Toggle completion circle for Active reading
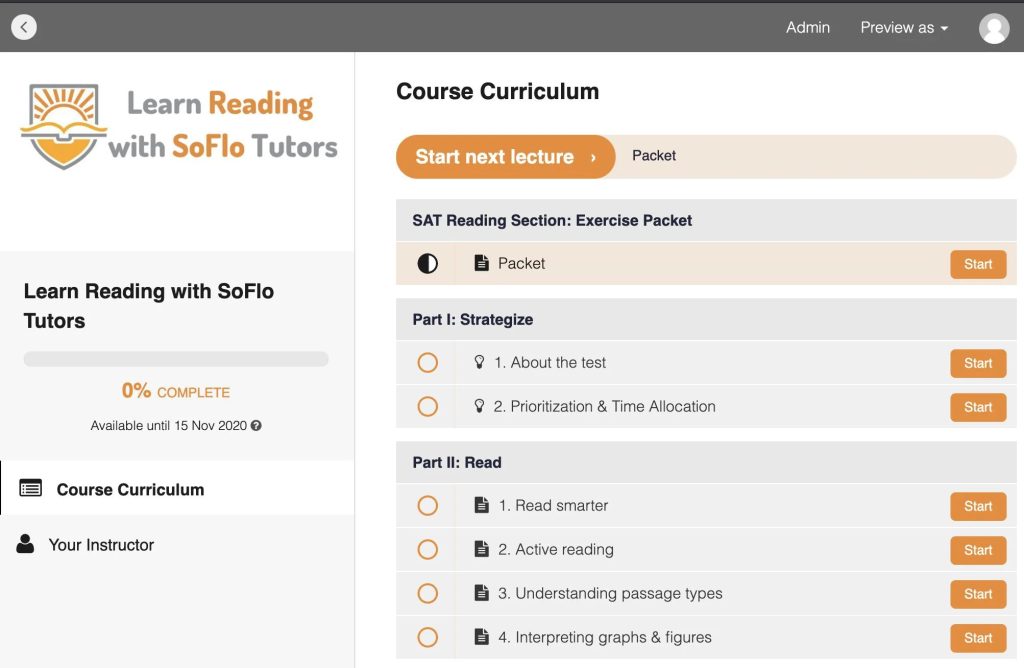This screenshot has height=668, width=1024. pos(428,549)
